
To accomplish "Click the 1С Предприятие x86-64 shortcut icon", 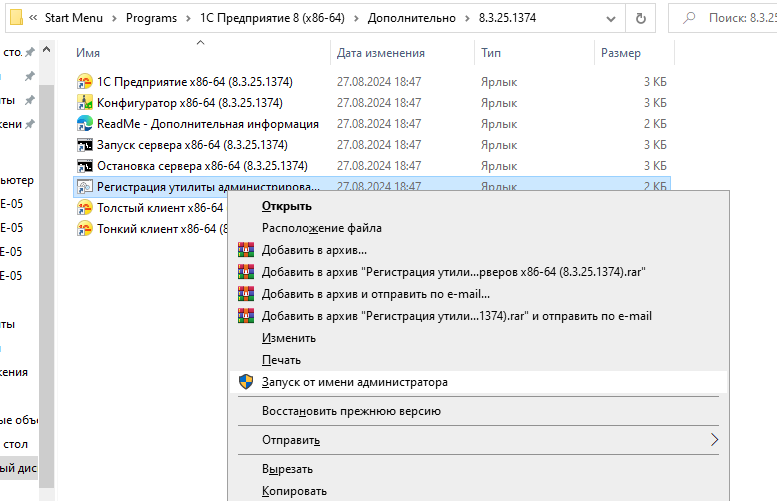I will point(85,82).
